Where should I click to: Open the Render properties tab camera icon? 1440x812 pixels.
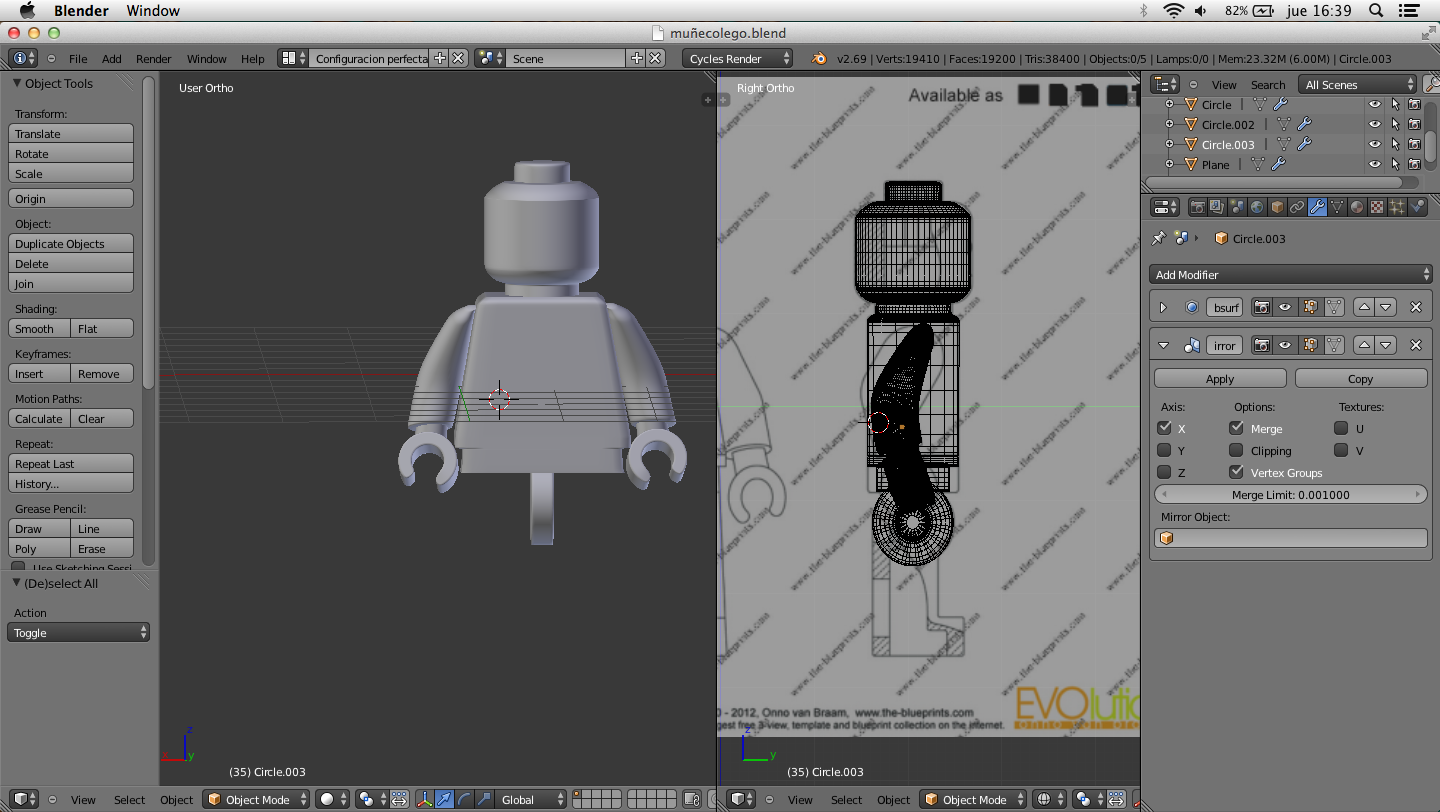pyautogui.click(x=1197, y=207)
